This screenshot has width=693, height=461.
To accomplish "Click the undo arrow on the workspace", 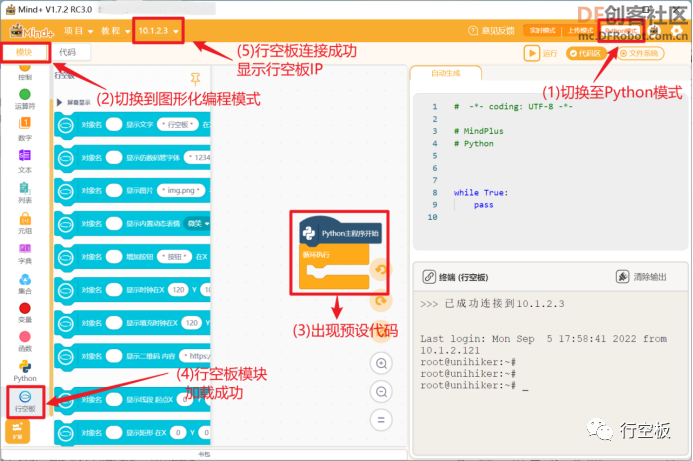I will pos(381,270).
